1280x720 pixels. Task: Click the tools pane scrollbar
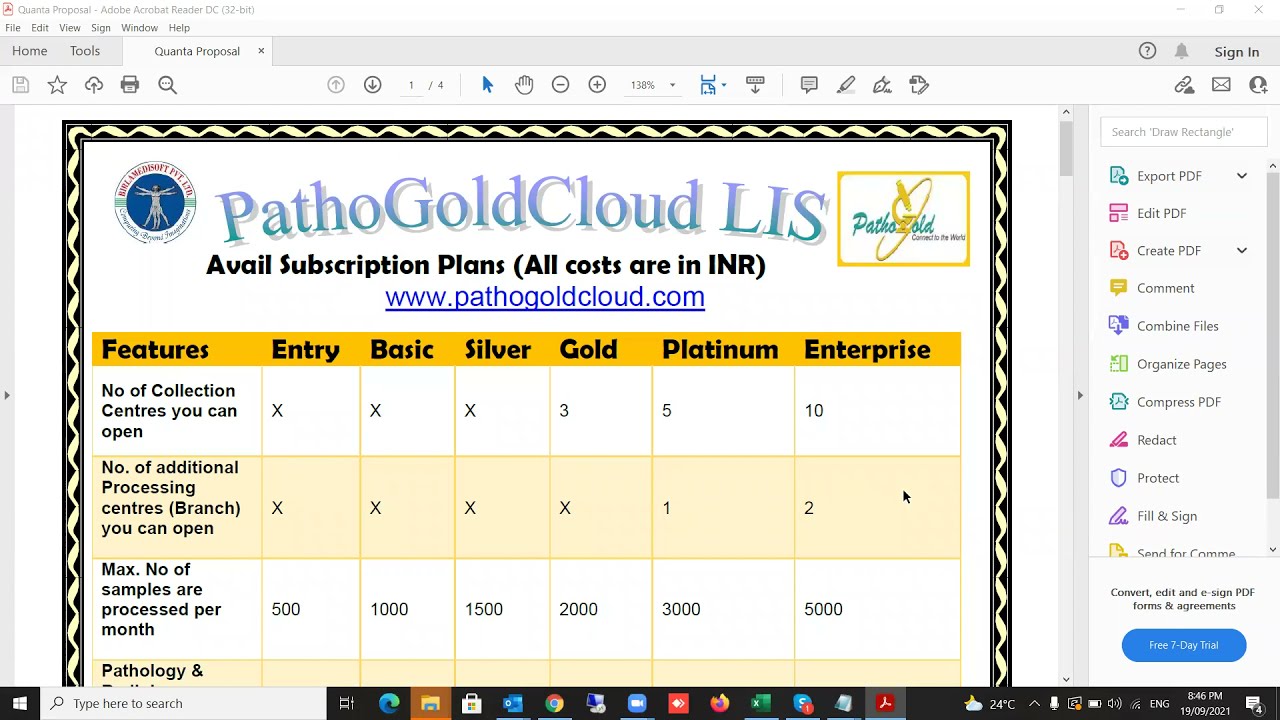[1273, 335]
